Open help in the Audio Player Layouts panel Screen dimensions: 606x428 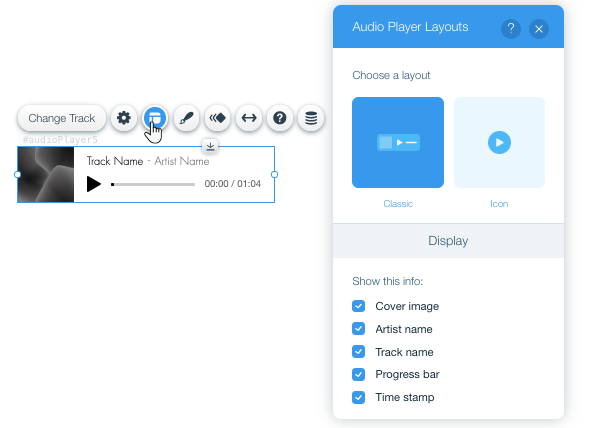click(511, 29)
